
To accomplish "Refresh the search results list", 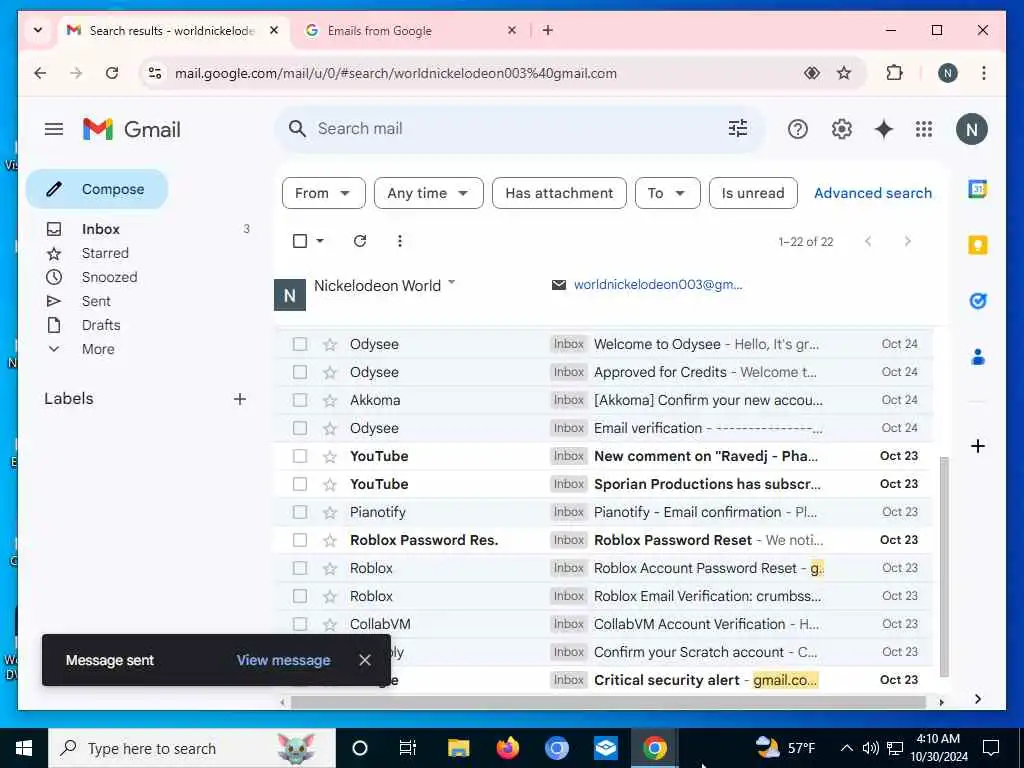I will [360, 241].
